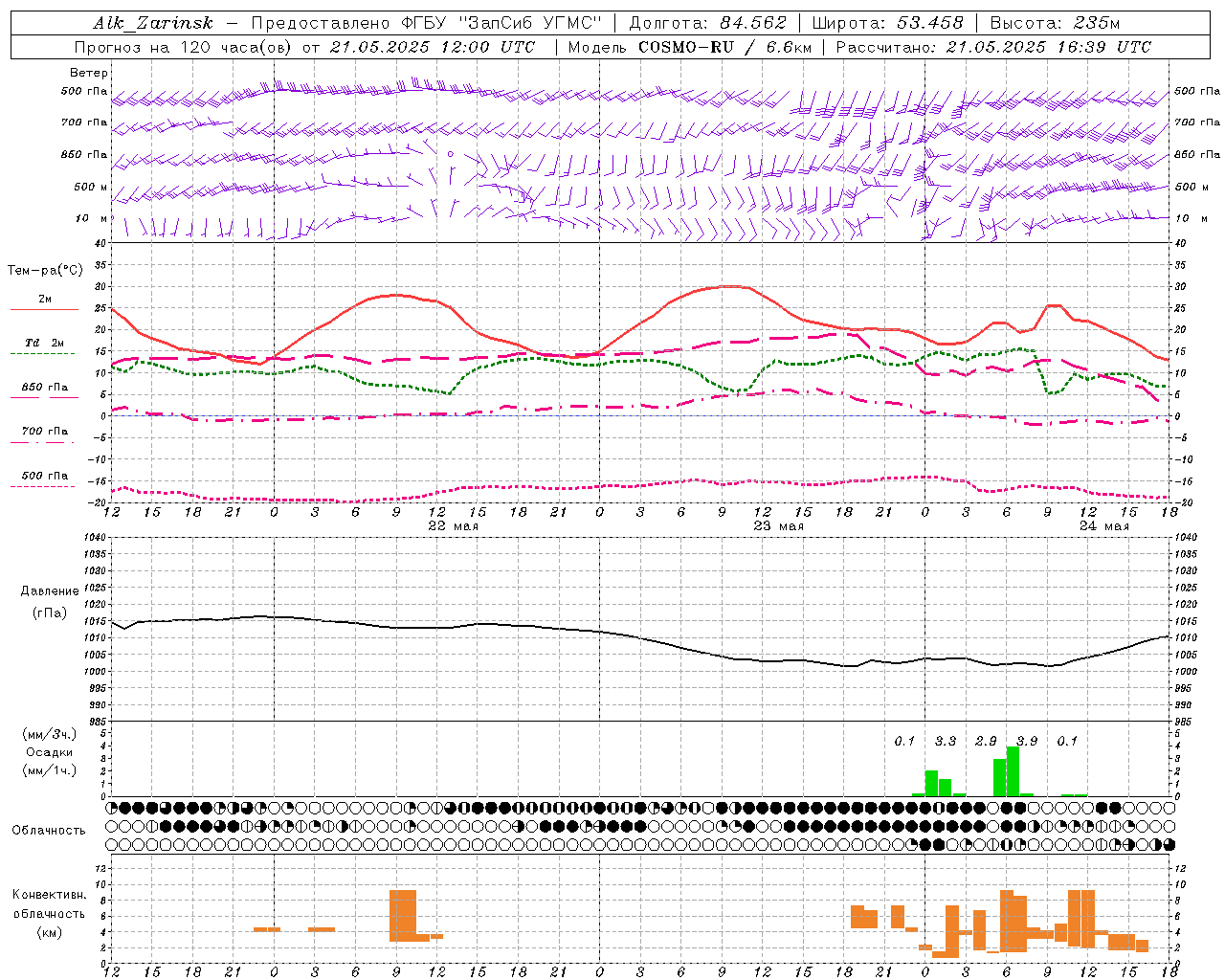Click the Облачность cloud cover label
This screenshot has height=980, width=1225.
click(x=49, y=831)
